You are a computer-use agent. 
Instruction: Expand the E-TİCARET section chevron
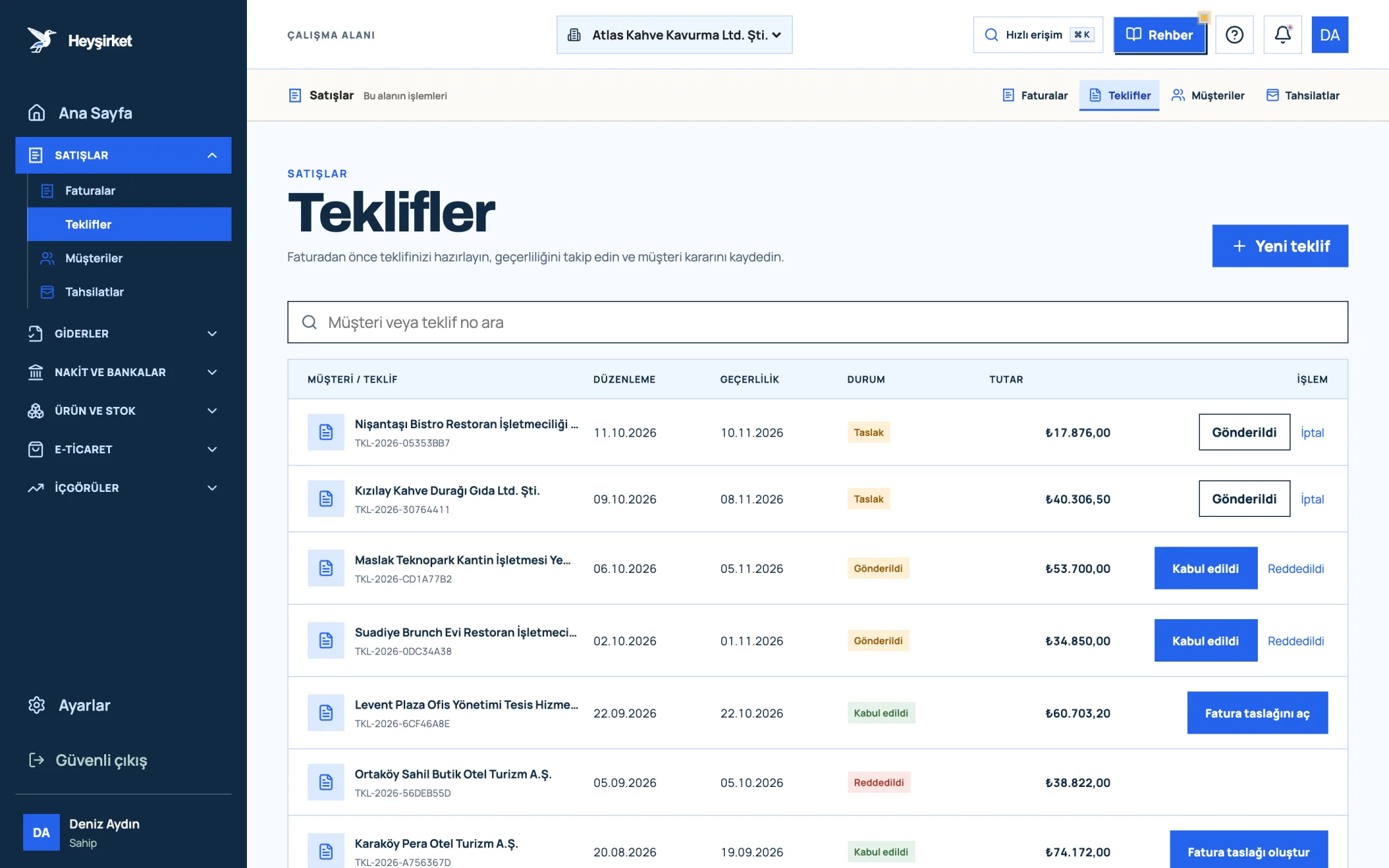point(212,449)
